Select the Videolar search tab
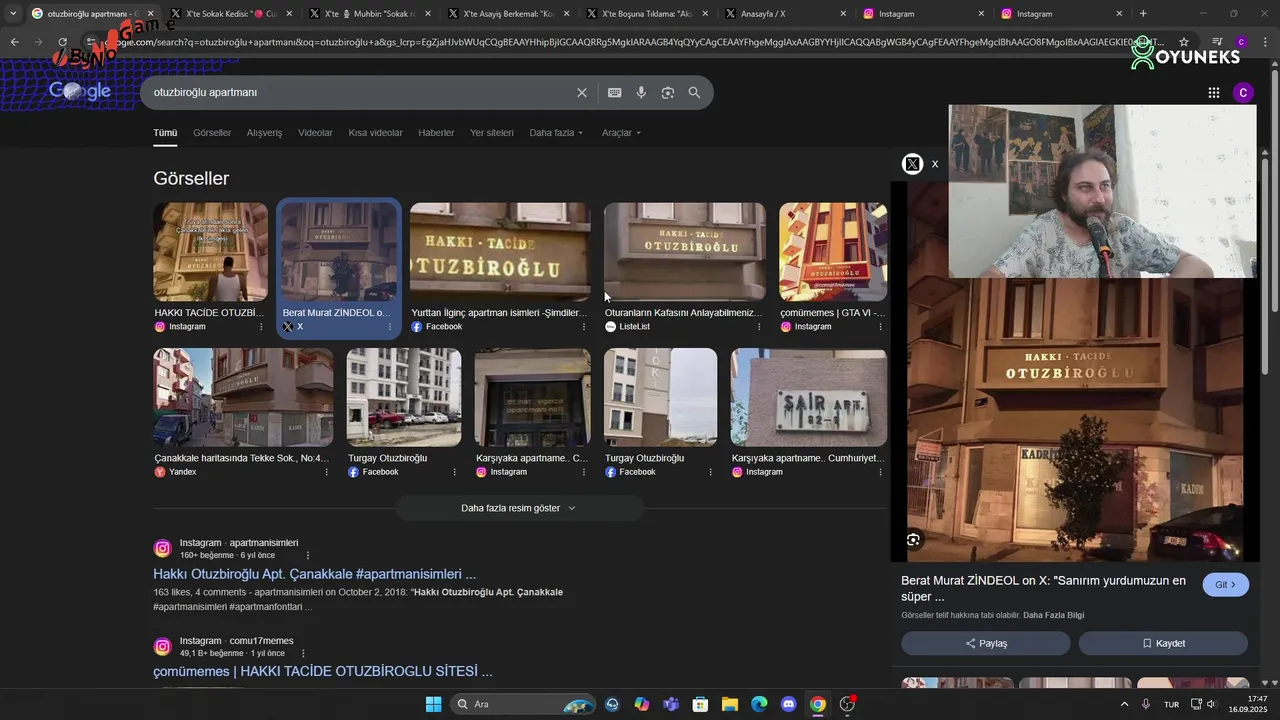This screenshot has width=1280, height=720. pyautogui.click(x=316, y=133)
